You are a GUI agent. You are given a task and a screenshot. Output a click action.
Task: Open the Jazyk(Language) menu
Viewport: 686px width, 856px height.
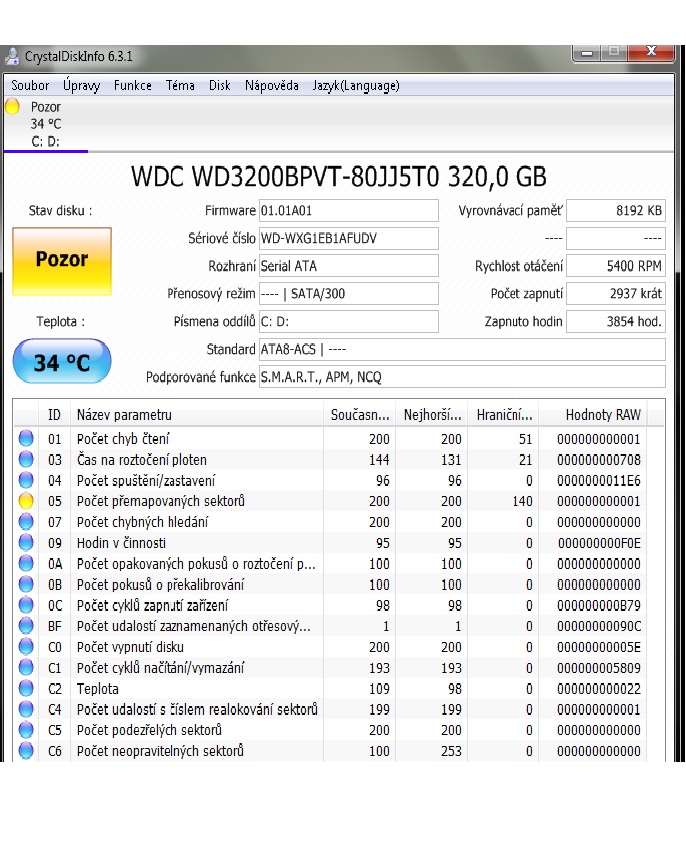pyautogui.click(x=356, y=86)
